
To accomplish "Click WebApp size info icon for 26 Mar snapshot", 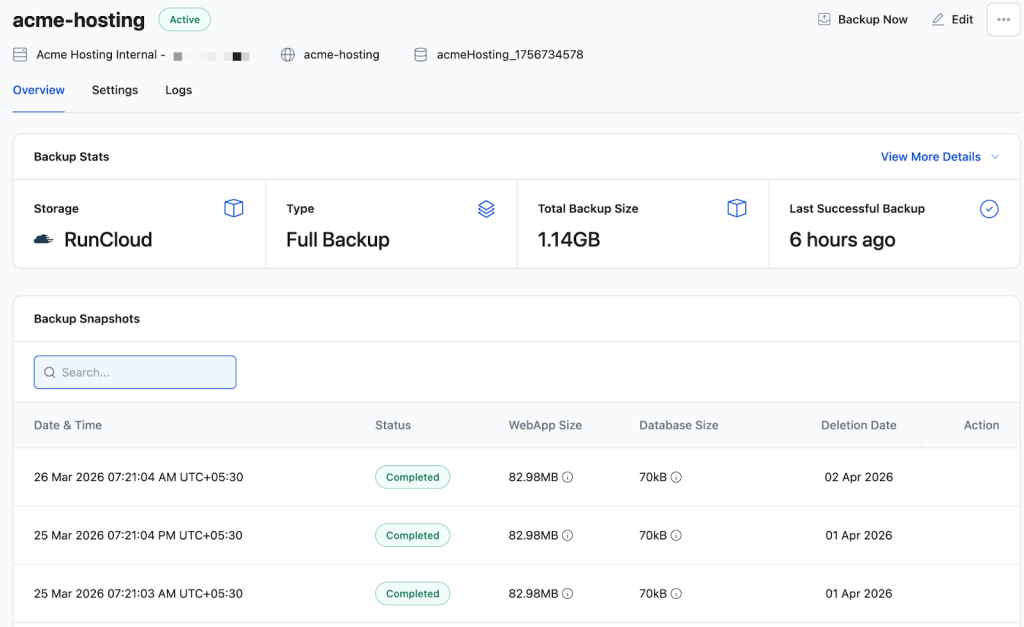I will pos(568,477).
